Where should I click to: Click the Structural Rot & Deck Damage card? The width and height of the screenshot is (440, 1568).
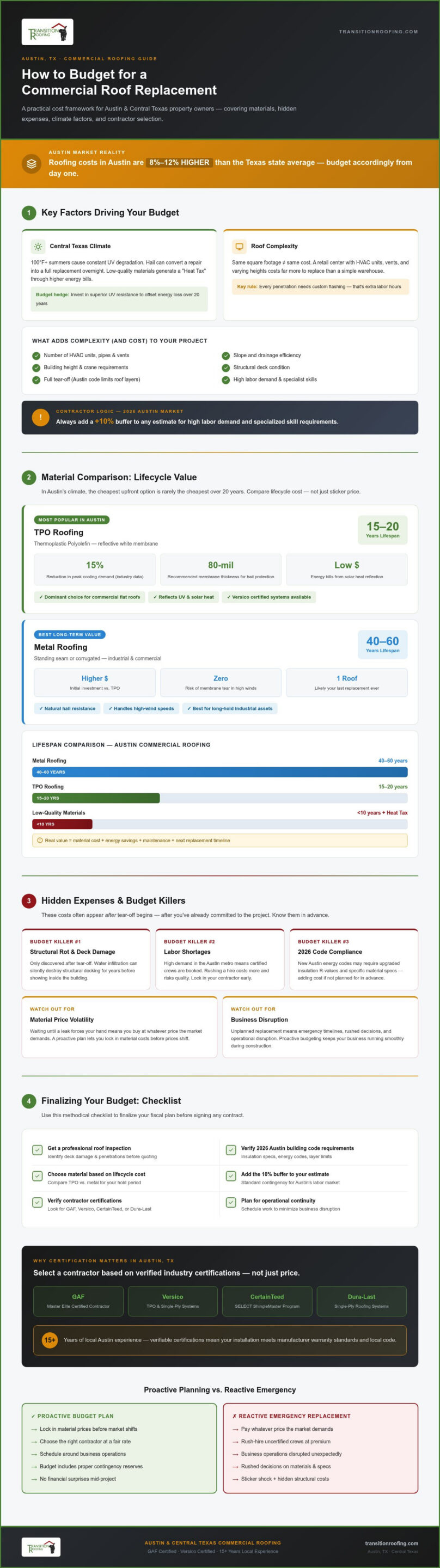pos(86,959)
